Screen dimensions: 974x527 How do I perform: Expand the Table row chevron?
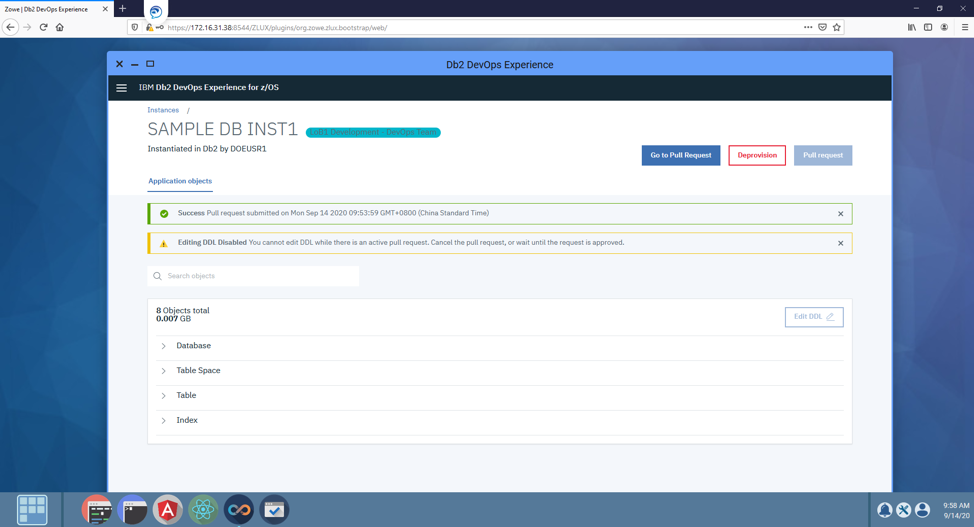click(163, 396)
